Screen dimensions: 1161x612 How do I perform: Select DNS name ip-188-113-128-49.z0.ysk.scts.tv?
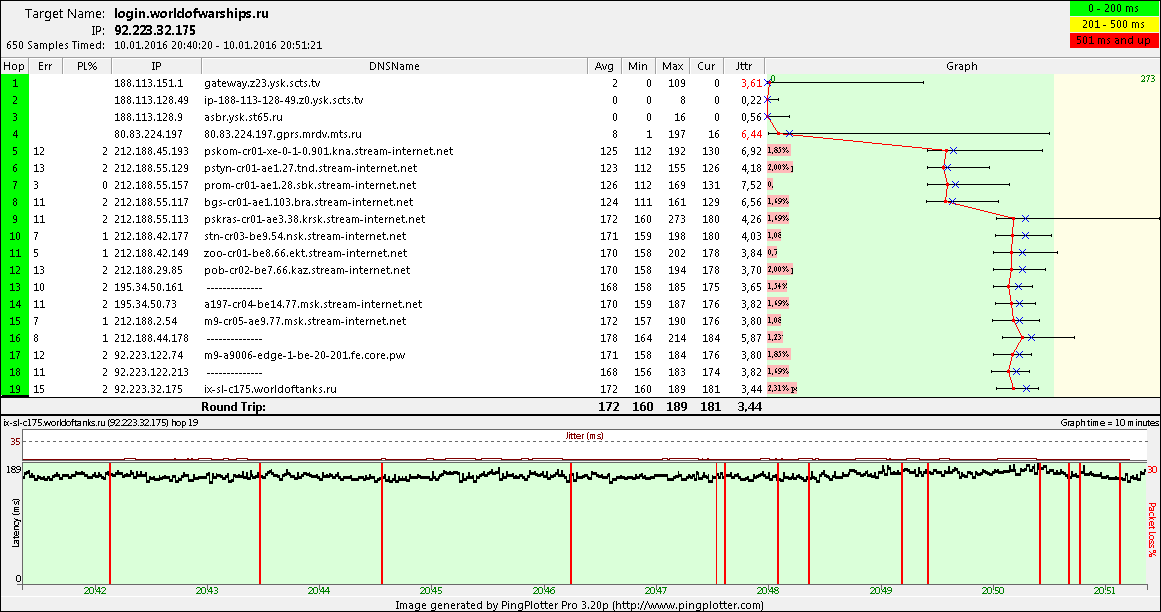284,100
